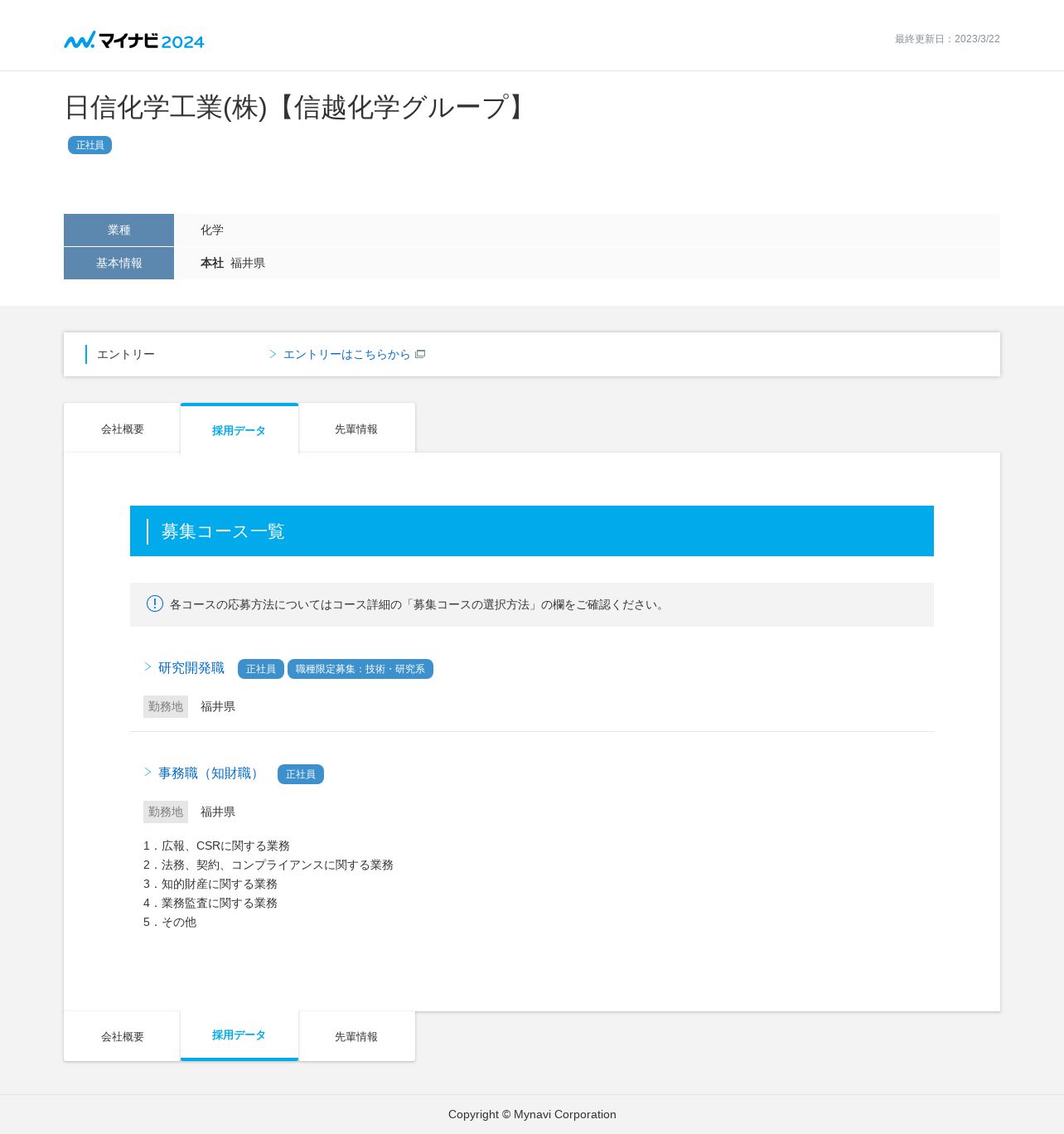1064x1134 pixels.
Task: Click the 正社員 badge next to 研究開発職
Action: click(261, 669)
